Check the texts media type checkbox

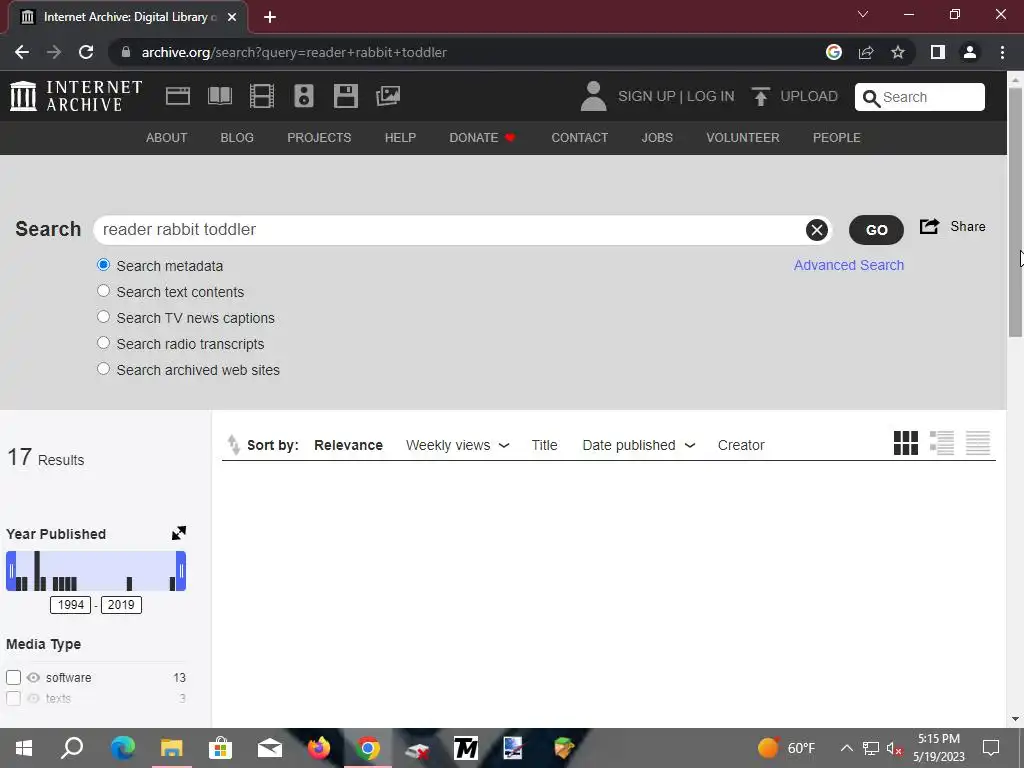coord(13,698)
